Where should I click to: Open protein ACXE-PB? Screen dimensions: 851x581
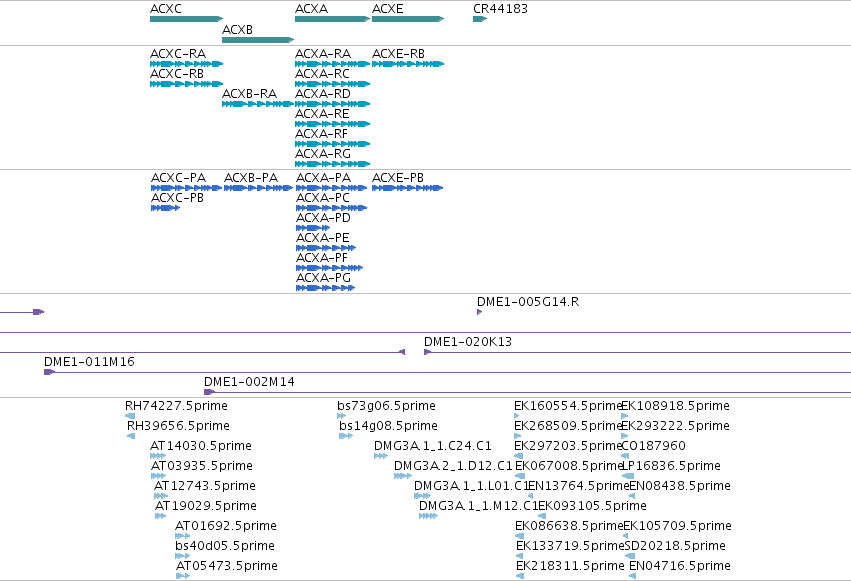(408, 188)
